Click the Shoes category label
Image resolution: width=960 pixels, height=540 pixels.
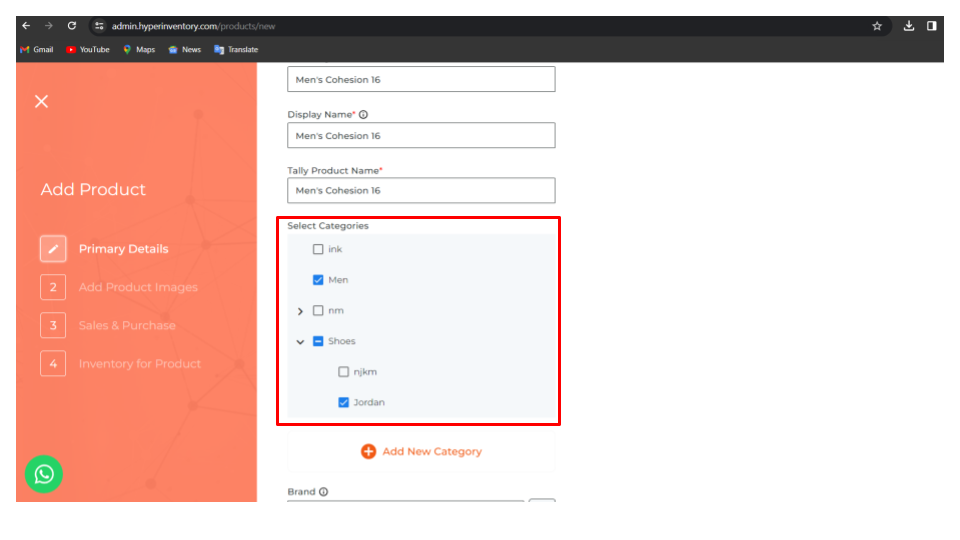pyautogui.click(x=342, y=341)
